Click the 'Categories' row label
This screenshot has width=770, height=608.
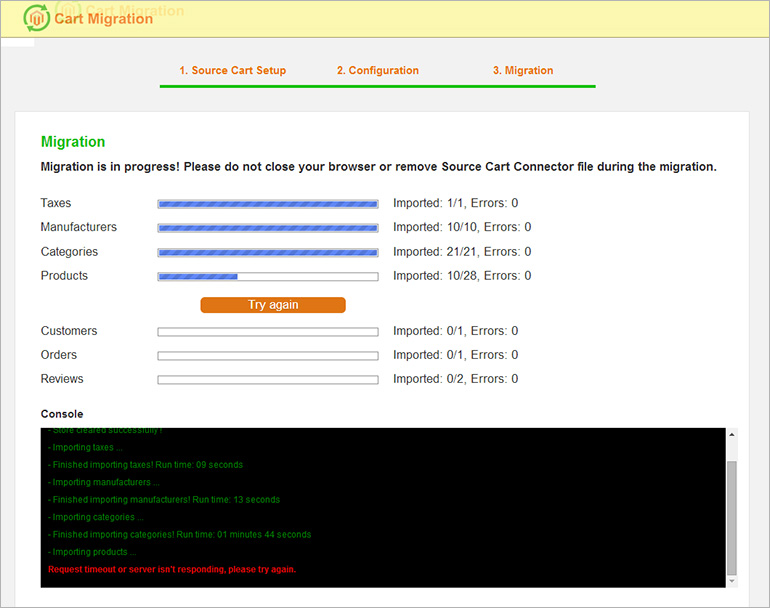pos(69,251)
